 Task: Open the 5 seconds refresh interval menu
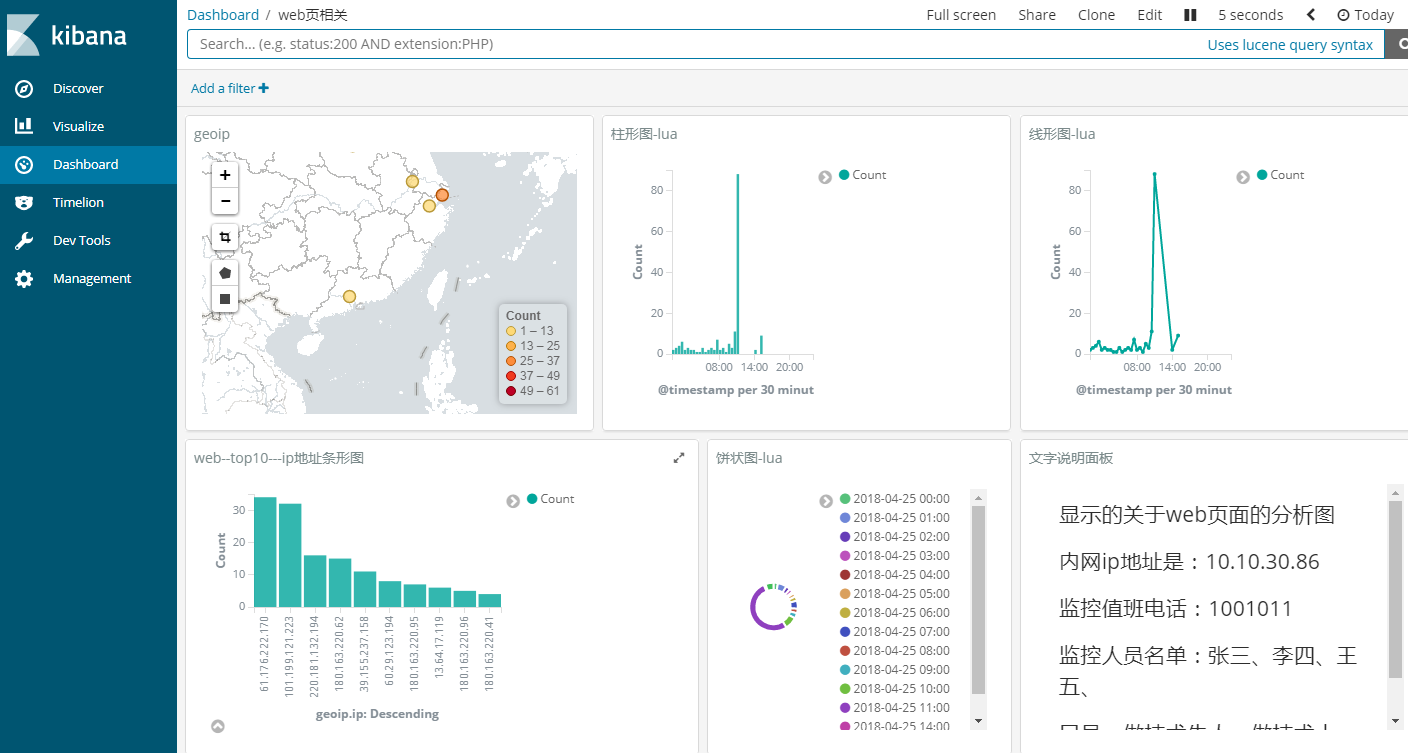(1250, 15)
